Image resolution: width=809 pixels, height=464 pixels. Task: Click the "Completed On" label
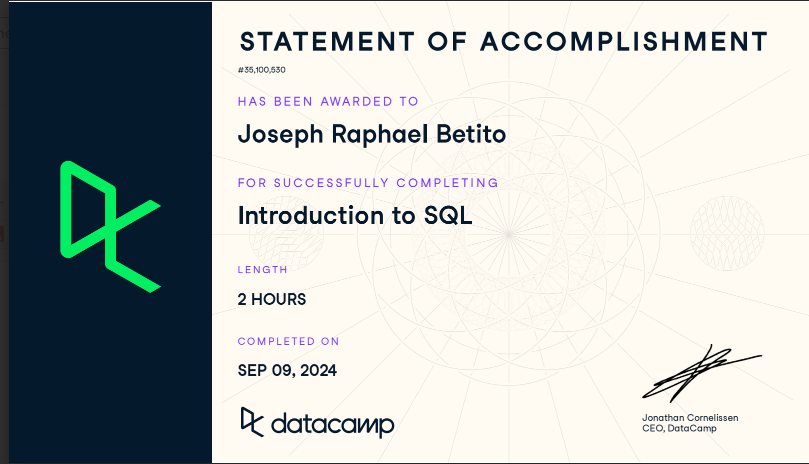289,341
